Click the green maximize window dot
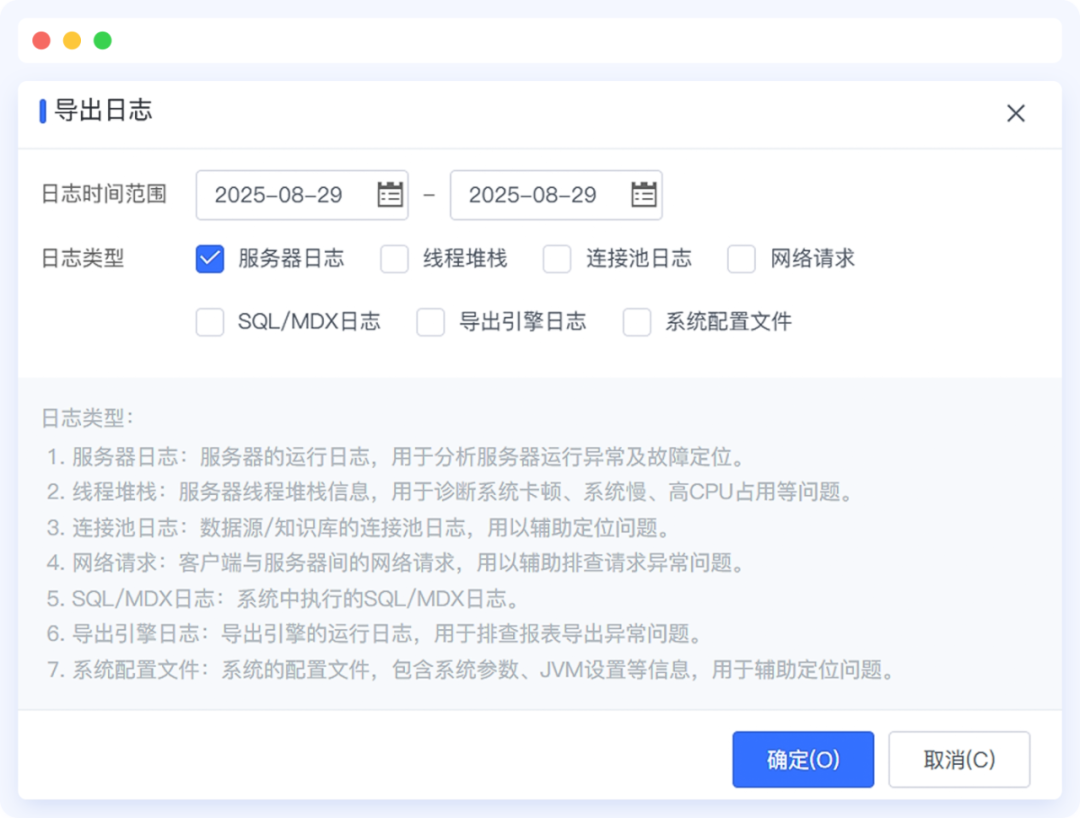This screenshot has width=1080, height=818. [x=103, y=41]
